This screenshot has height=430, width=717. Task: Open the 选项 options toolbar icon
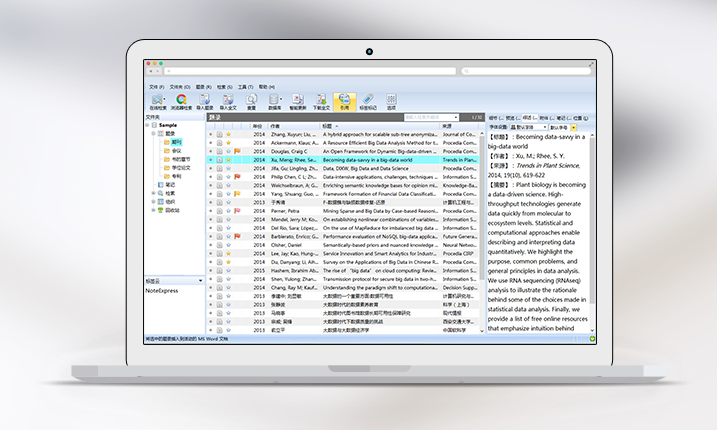[390, 101]
